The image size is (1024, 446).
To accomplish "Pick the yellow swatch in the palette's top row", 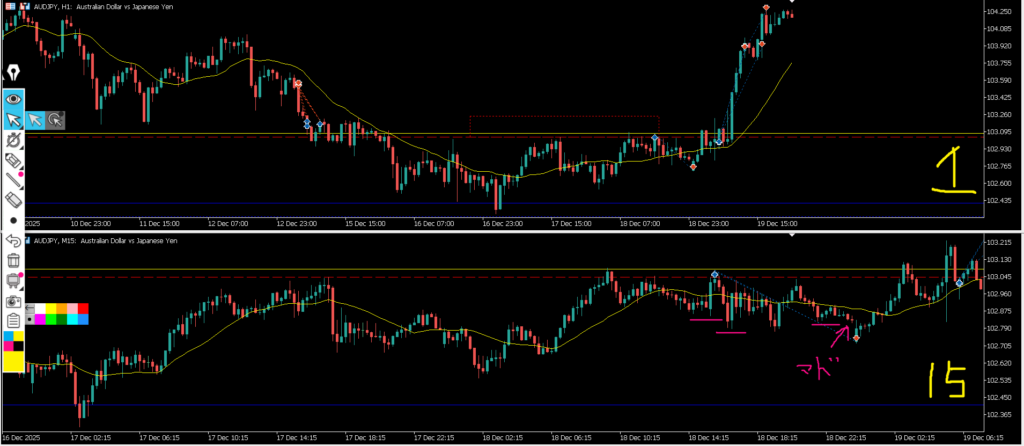I will [51, 308].
